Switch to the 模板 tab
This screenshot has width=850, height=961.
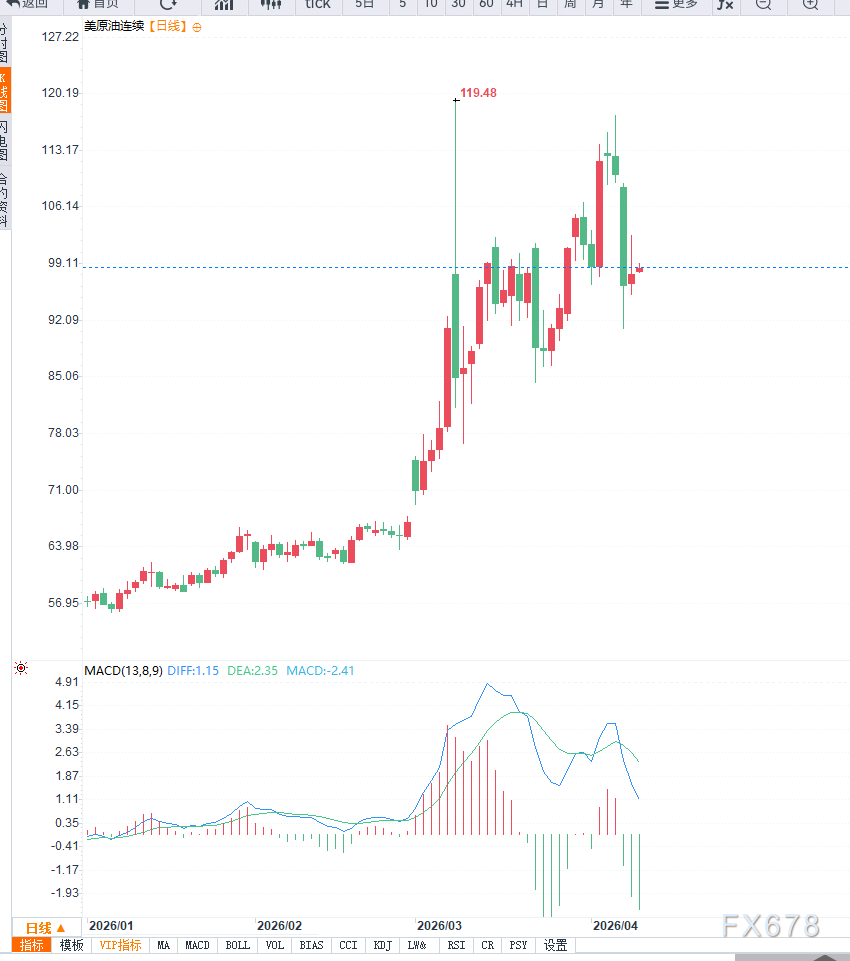point(71,945)
